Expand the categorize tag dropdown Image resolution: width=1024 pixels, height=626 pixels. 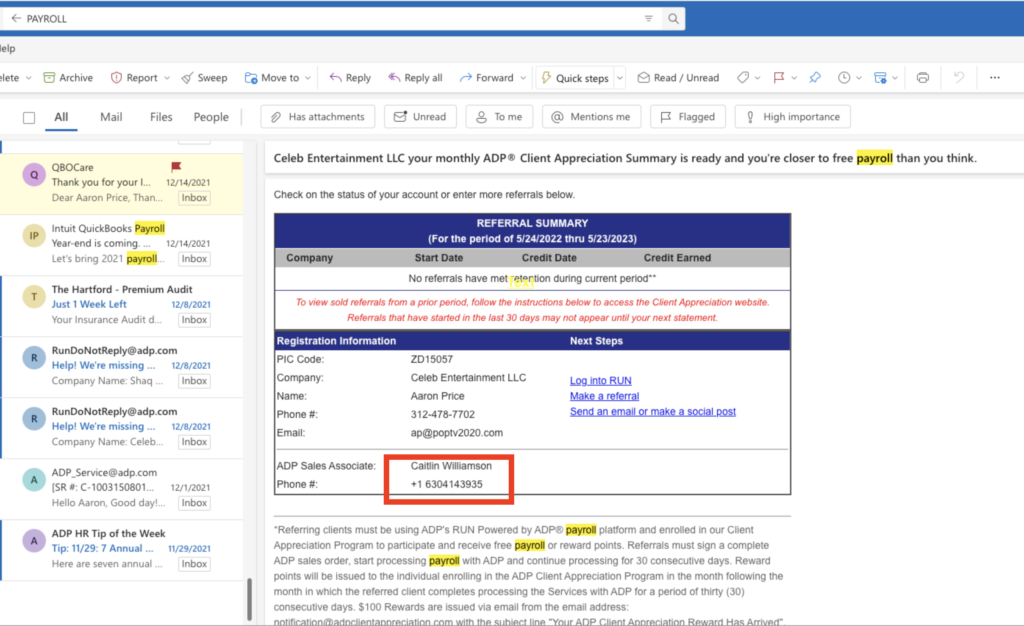758,78
